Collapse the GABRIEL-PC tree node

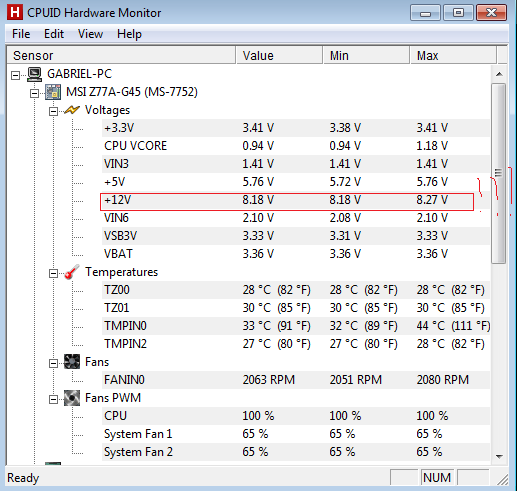[15, 75]
